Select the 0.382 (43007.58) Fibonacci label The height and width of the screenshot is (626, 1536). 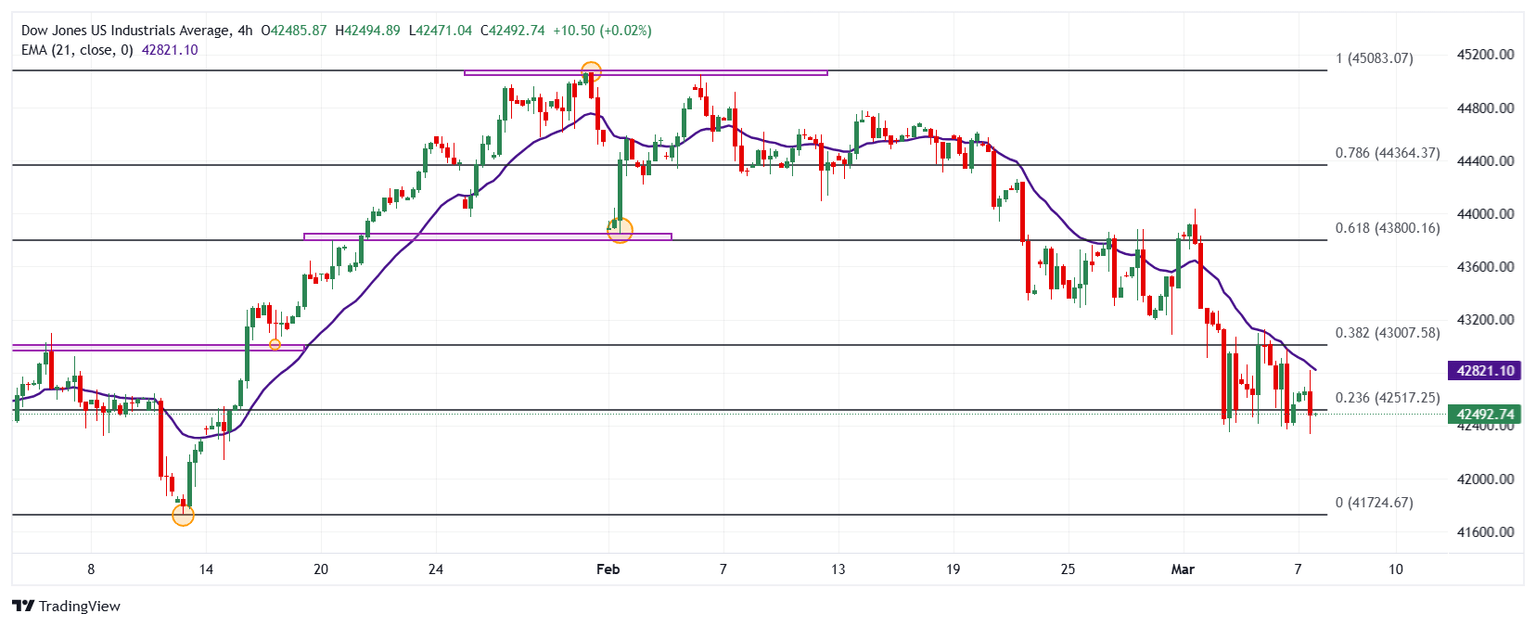coord(1389,332)
